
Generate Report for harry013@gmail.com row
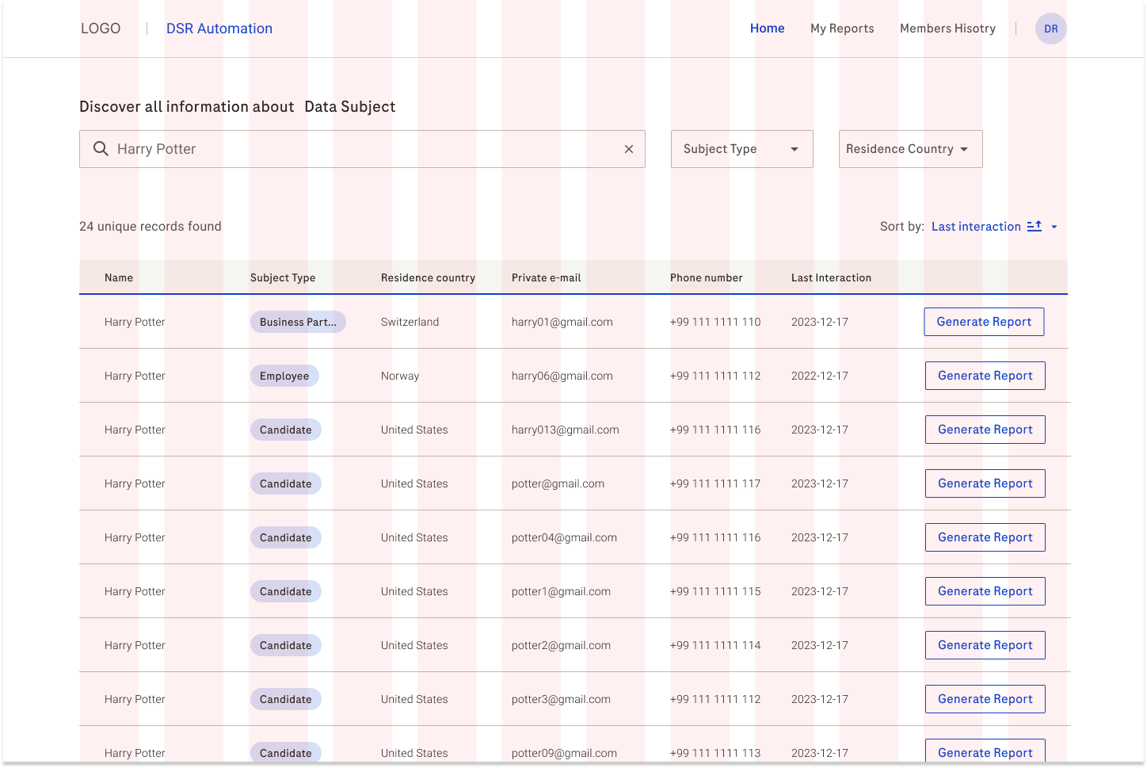coord(985,429)
